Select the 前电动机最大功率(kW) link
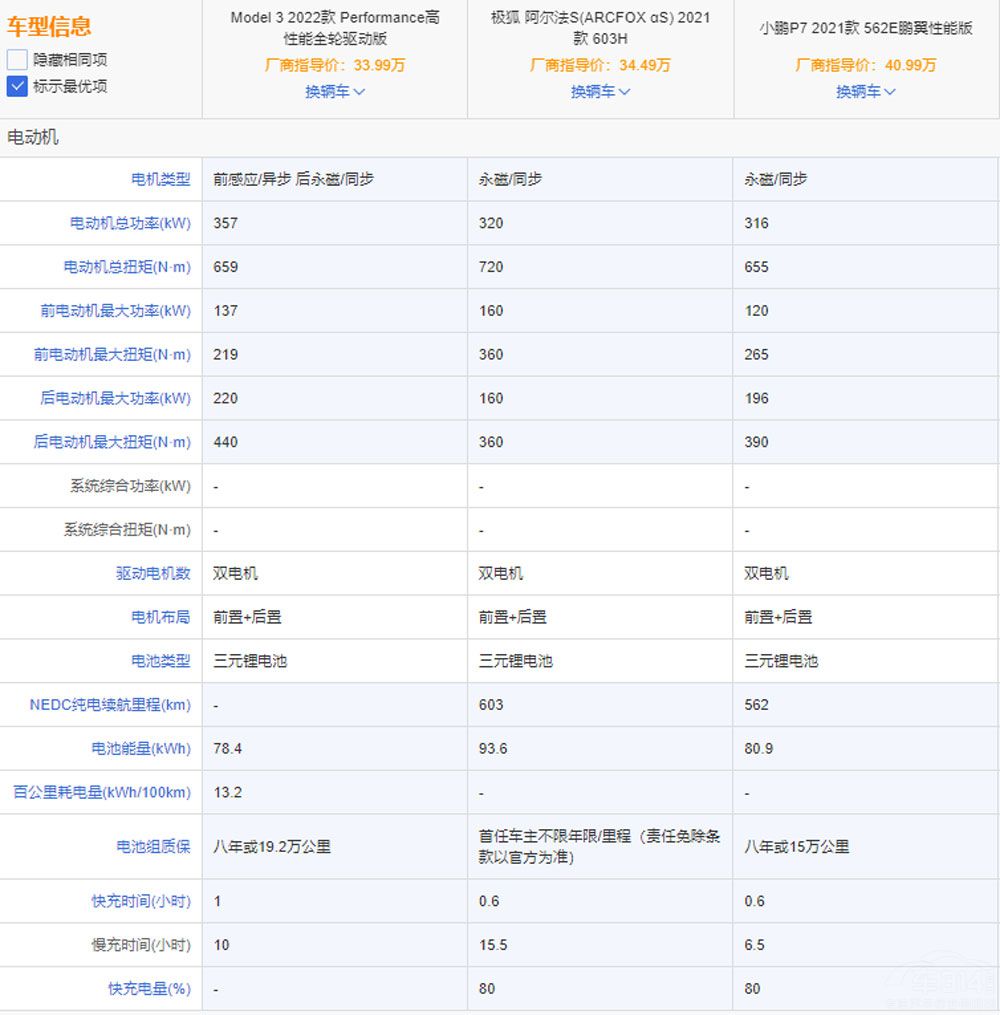Screen dimensions: 1000x1015 coord(115,311)
